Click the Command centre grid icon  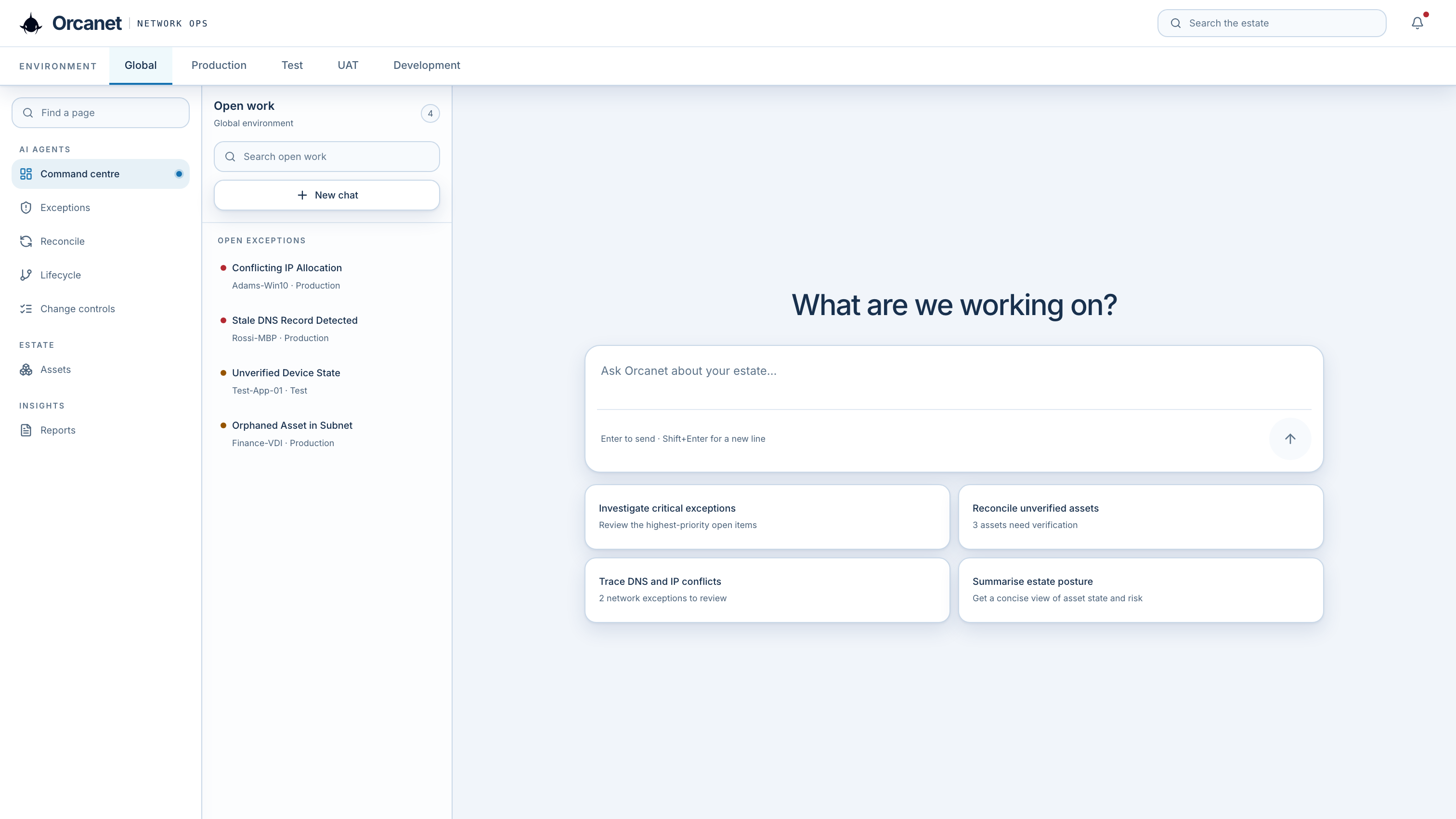(26, 173)
